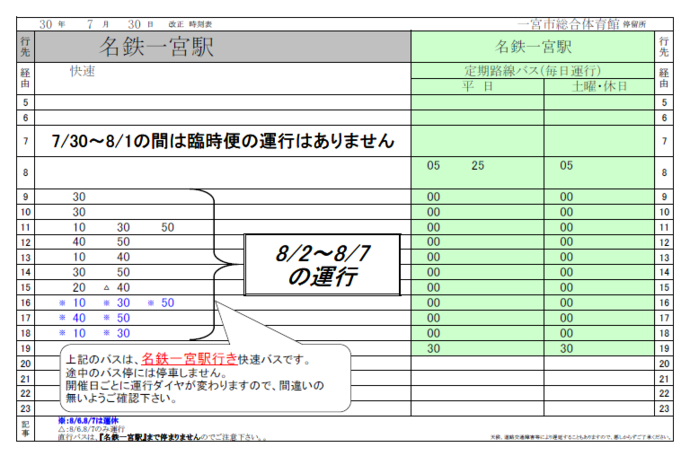Select the 11 o'clock 快速 departure 50
This screenshot has height=456, width=690.
(168, 228)
